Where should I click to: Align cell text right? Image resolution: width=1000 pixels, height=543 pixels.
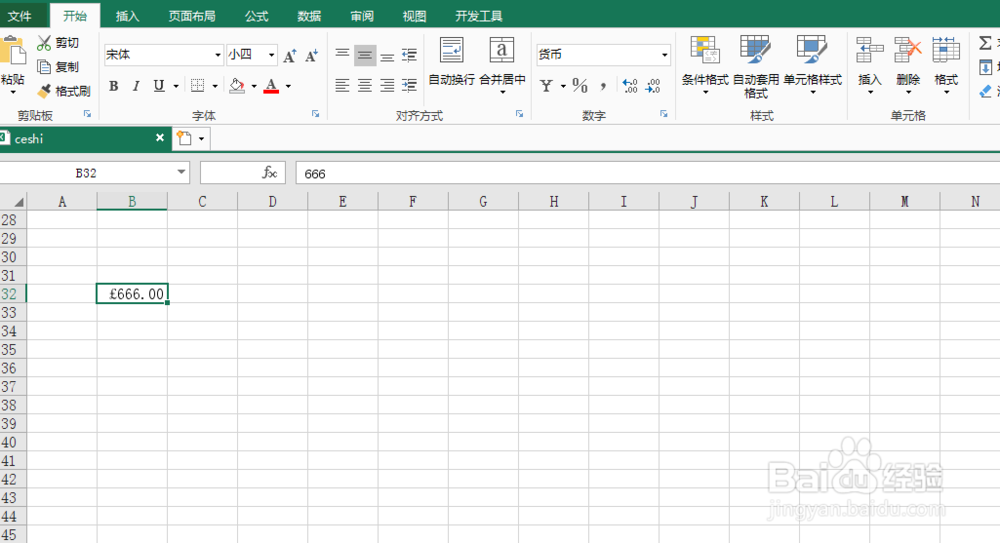click(x=387, y=86)
